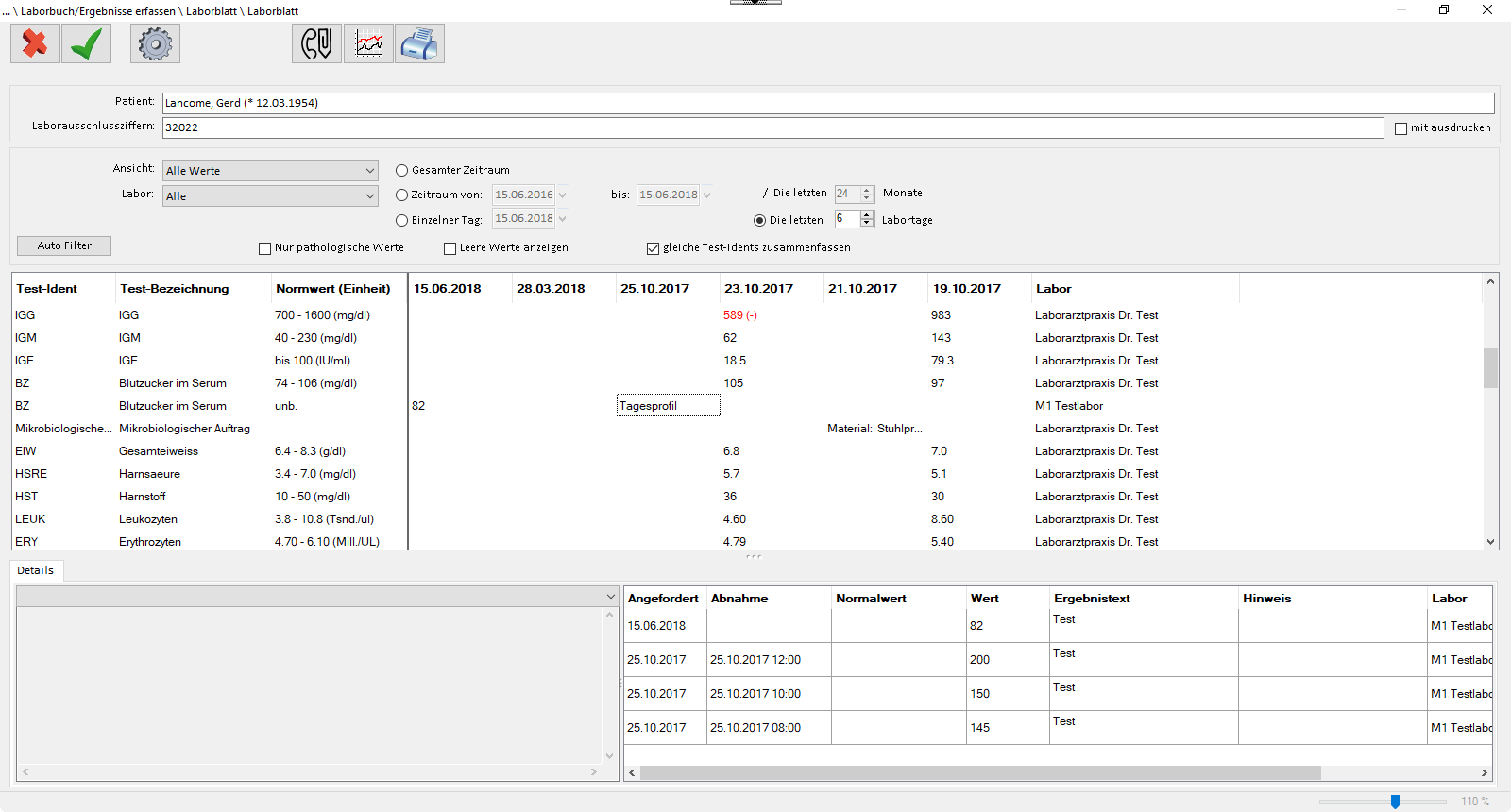Image resolution: width=1511 pixels, height=812 pixels.
Task: Adjust the zoom slider handle at 110 %
Action: 1395,802
